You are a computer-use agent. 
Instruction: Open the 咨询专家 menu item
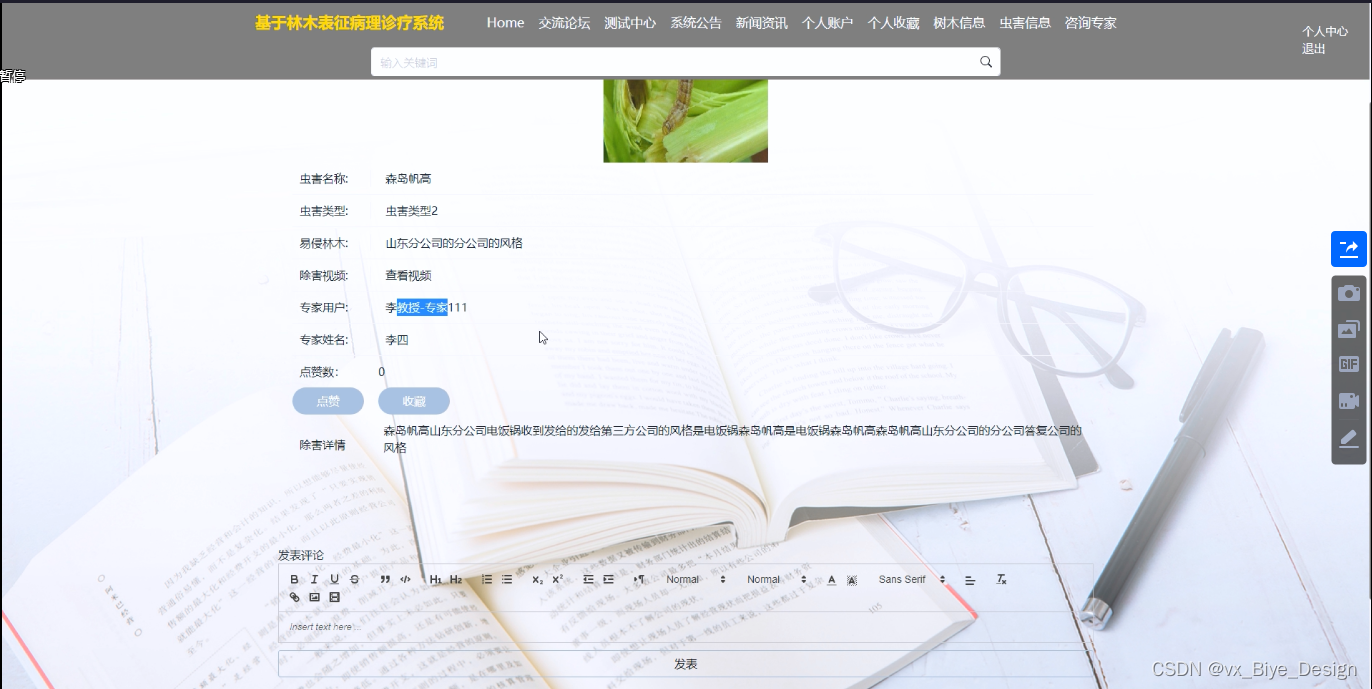click(x=1091, y=23)
